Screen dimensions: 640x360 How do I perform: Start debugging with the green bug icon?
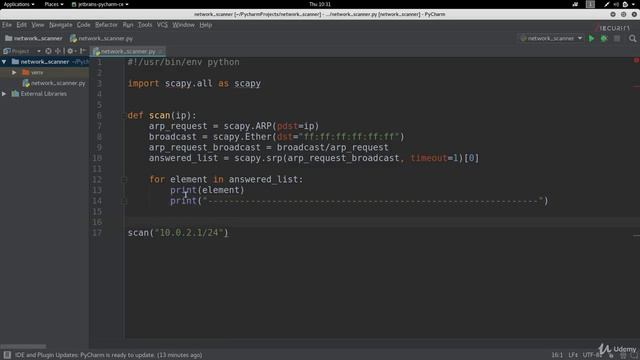[604, 38]
